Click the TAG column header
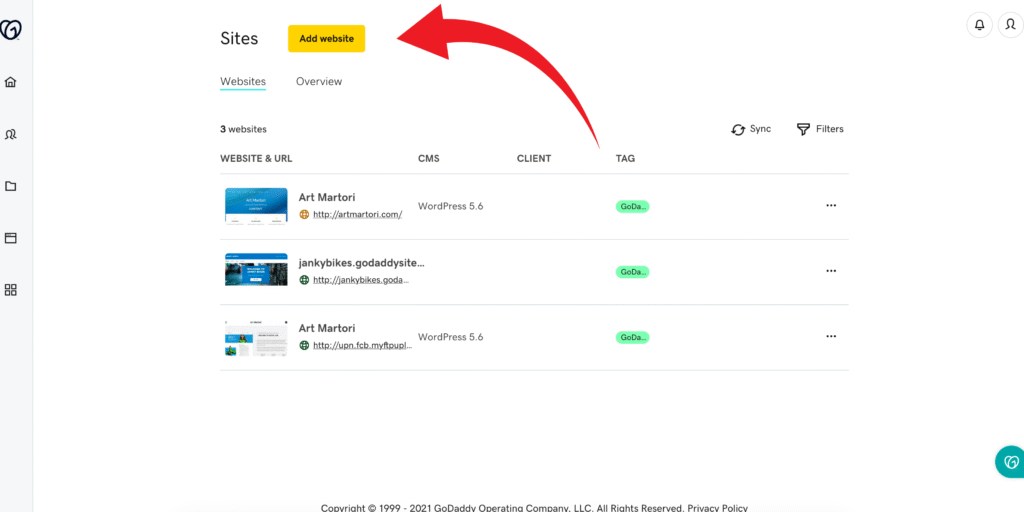 625,158
